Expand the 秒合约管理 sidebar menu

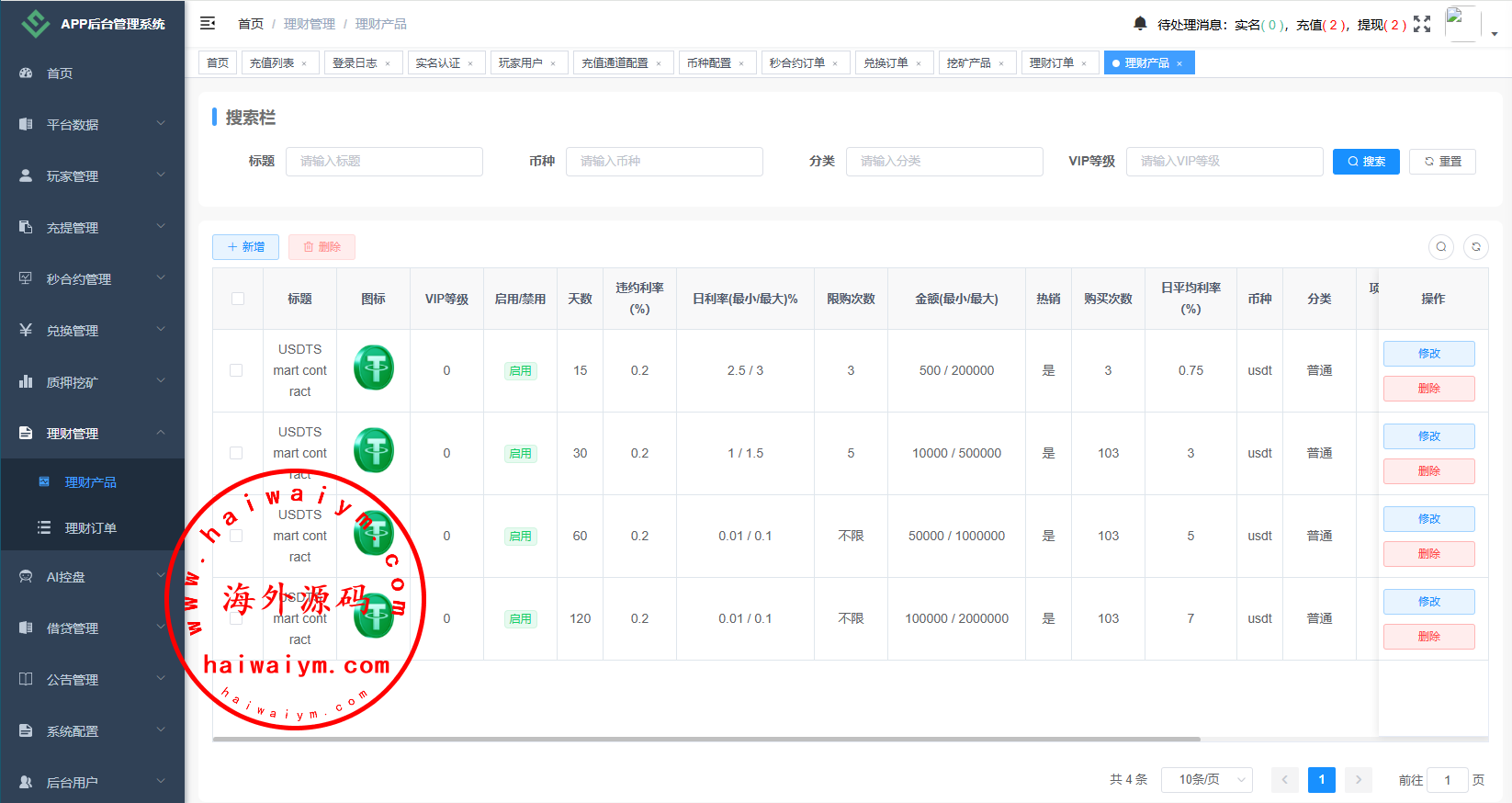[x=92, y=279]
